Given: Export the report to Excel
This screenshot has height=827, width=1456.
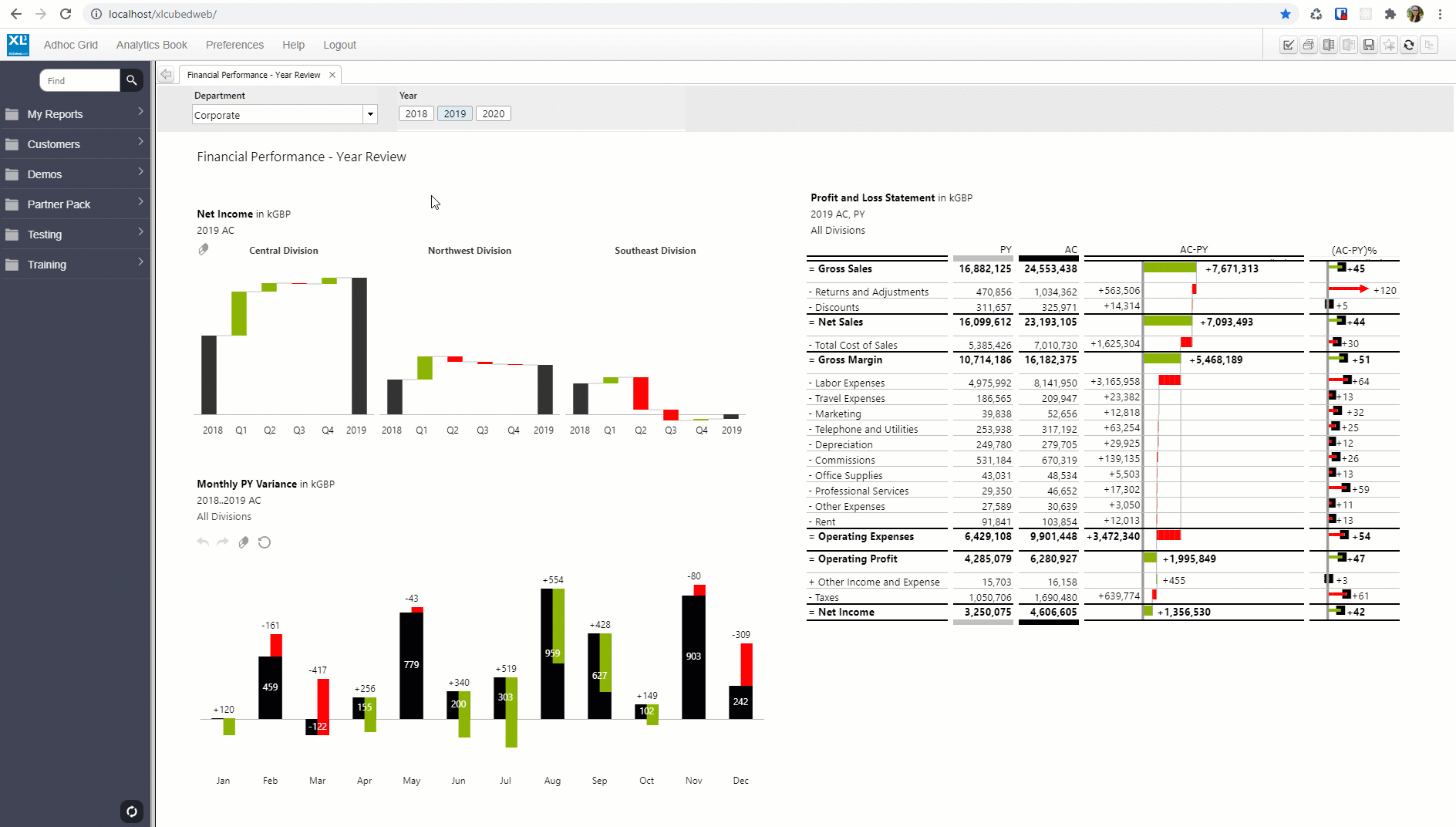Looking at the screenshot, I should 1329,45.
